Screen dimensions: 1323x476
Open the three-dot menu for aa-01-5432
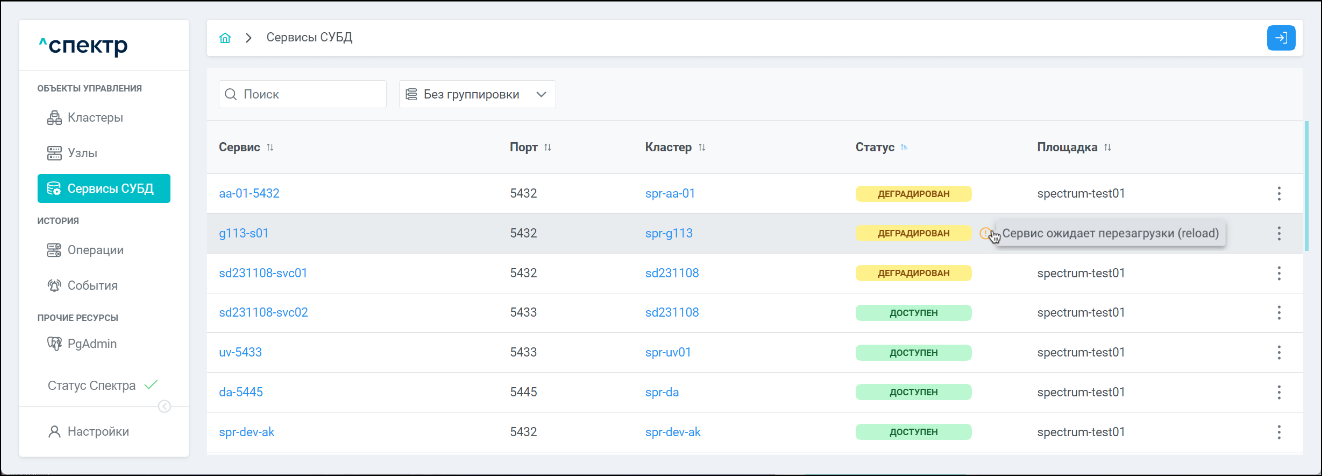tap(1279, 194)
